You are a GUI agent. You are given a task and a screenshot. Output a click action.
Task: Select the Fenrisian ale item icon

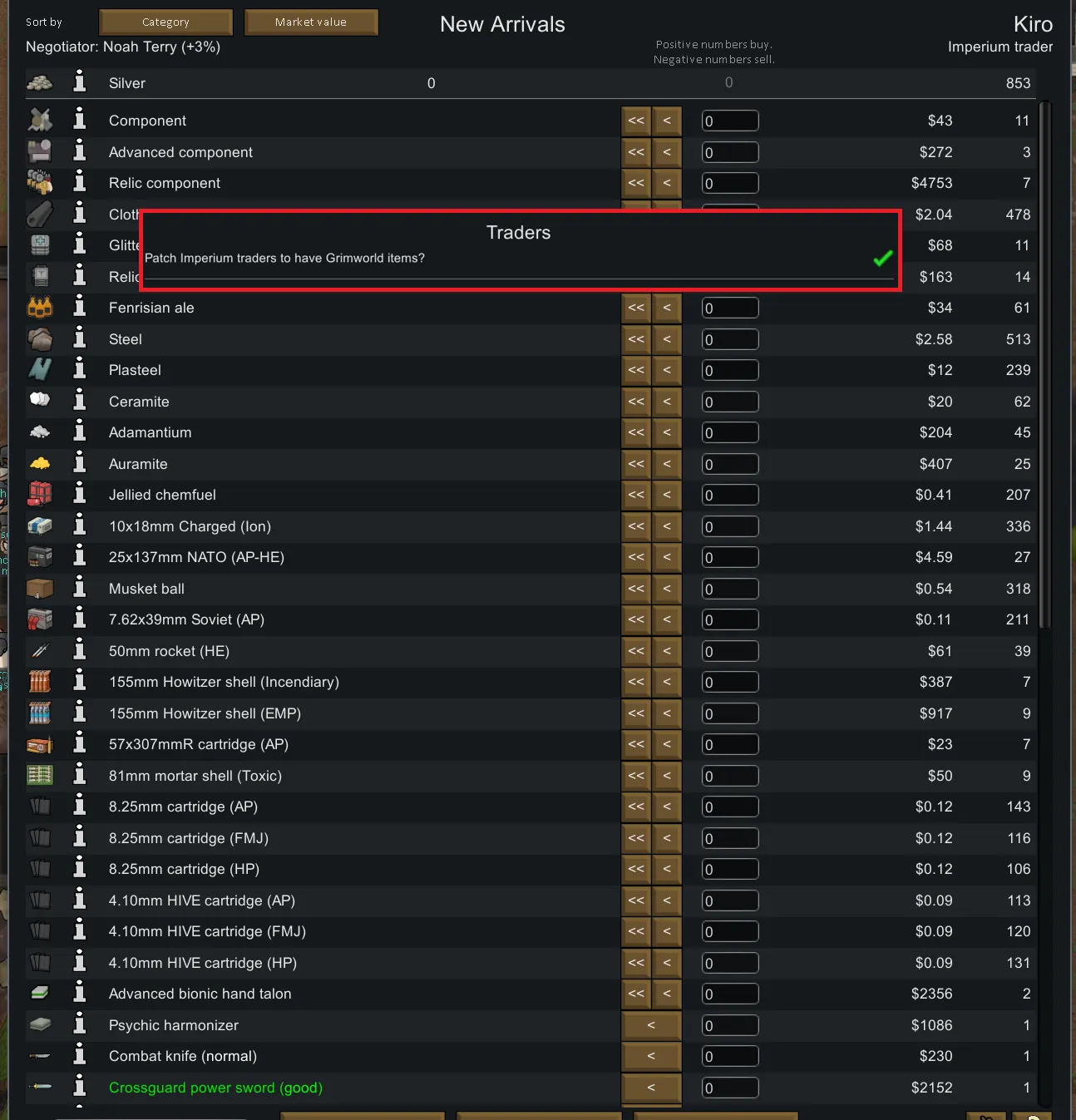pyautogui.click(x=40, y=308)
